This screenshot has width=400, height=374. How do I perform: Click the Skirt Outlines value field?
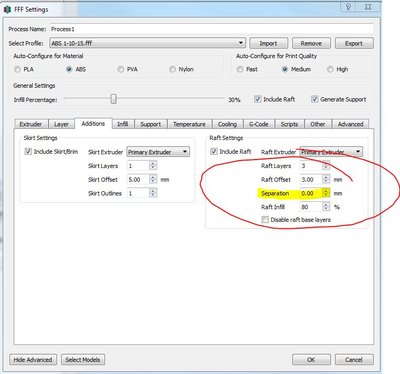pos(138,193)
